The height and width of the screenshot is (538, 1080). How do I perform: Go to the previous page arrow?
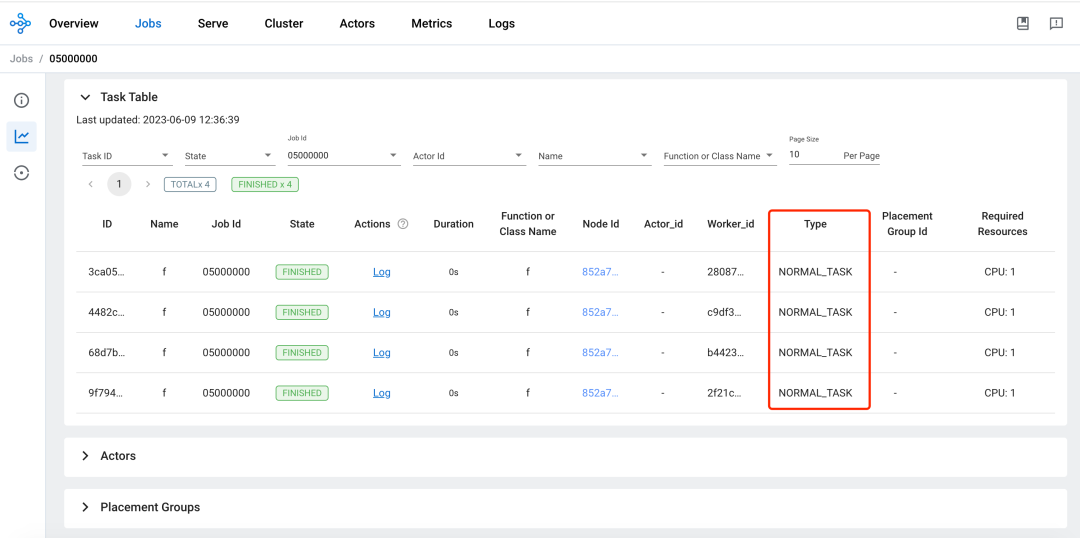pyautogui.click(x=91, y=185)
